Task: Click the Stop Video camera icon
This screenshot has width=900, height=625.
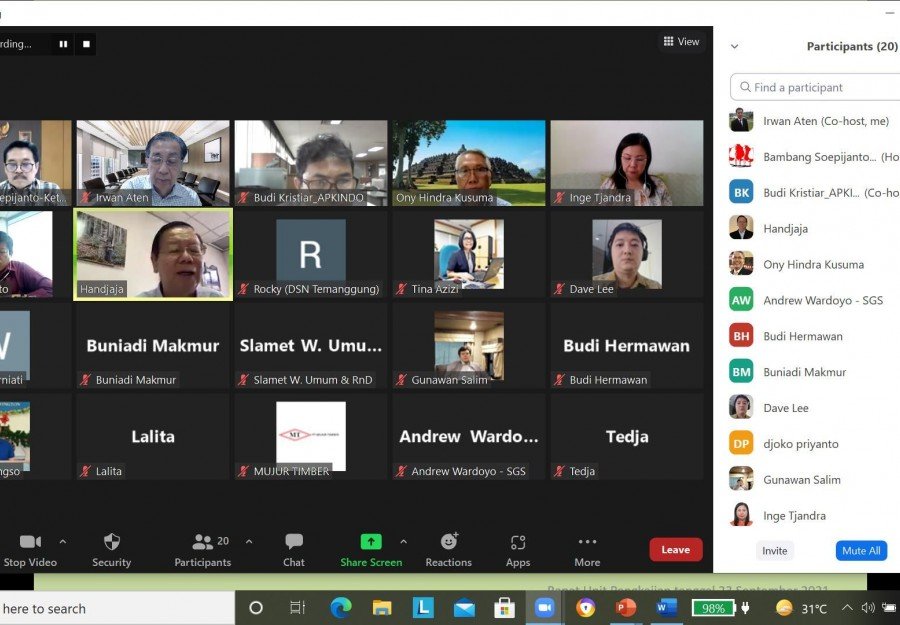Action: pyautogui.click(x=30, y=541)
